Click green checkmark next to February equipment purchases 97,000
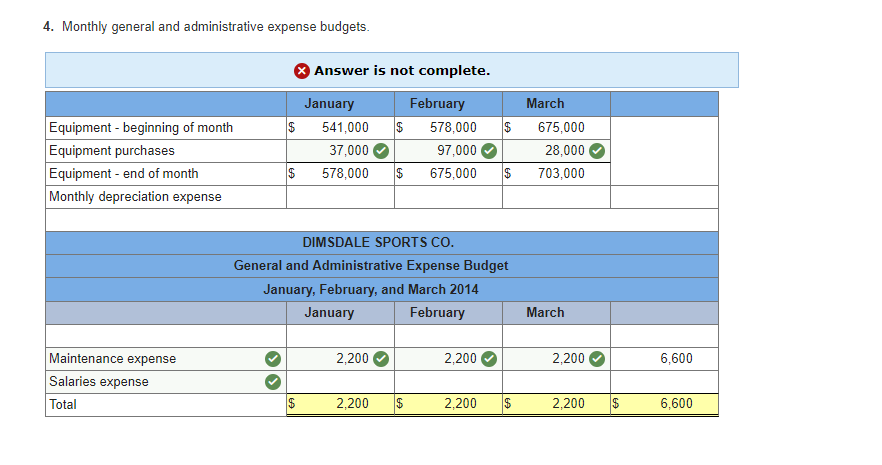 point(489,151)
